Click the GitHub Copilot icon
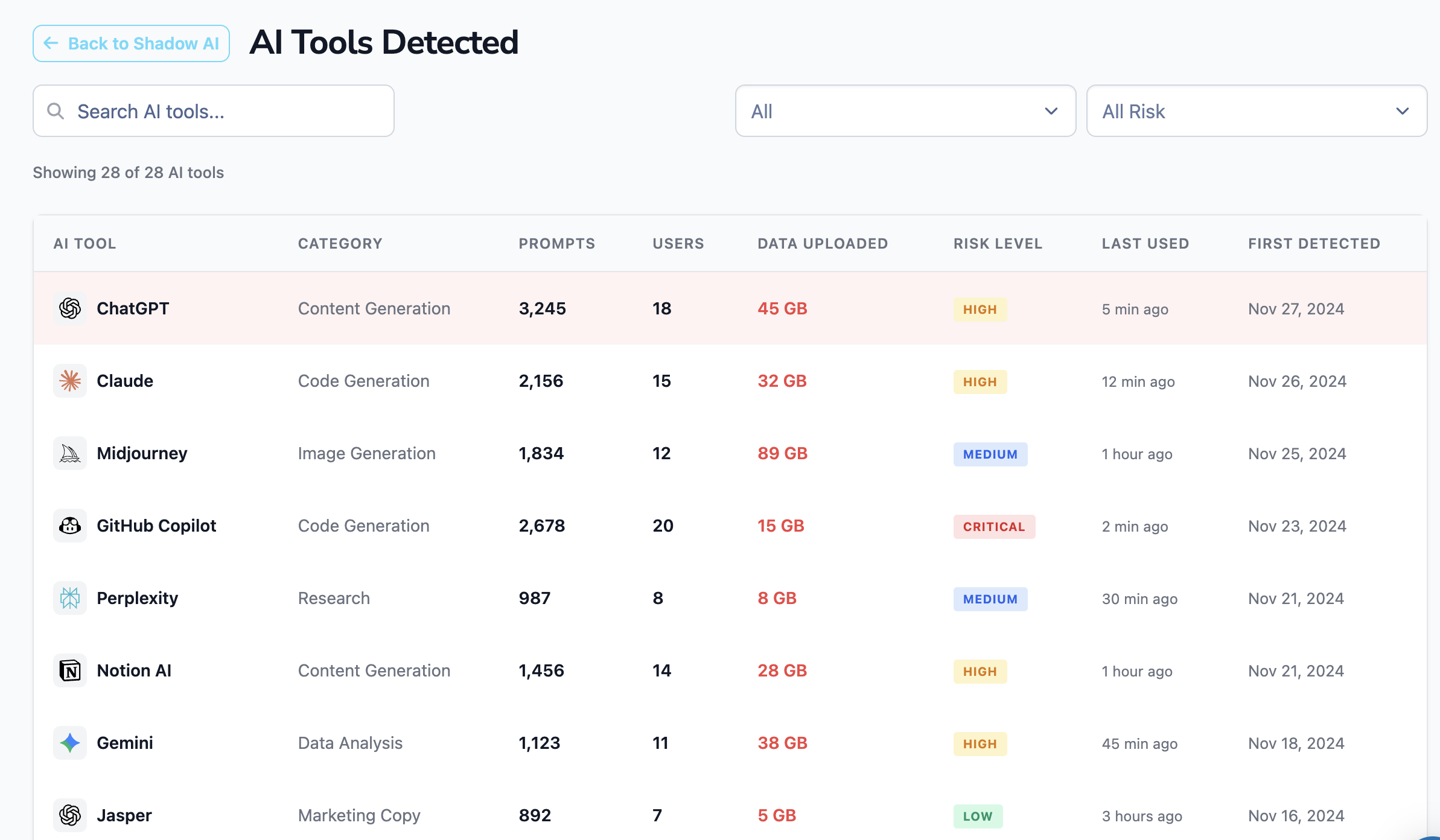Viewport: 1440px width, 840px height. [70, 526]
